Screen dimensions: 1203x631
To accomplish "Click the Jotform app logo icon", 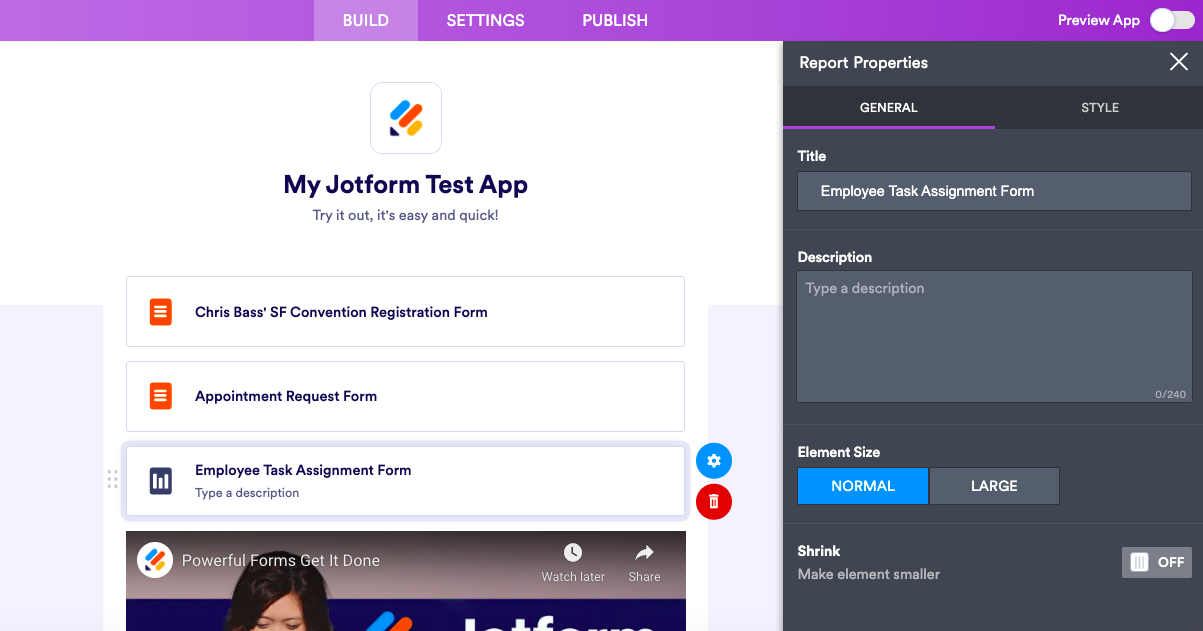I will [x=406, y=118].
